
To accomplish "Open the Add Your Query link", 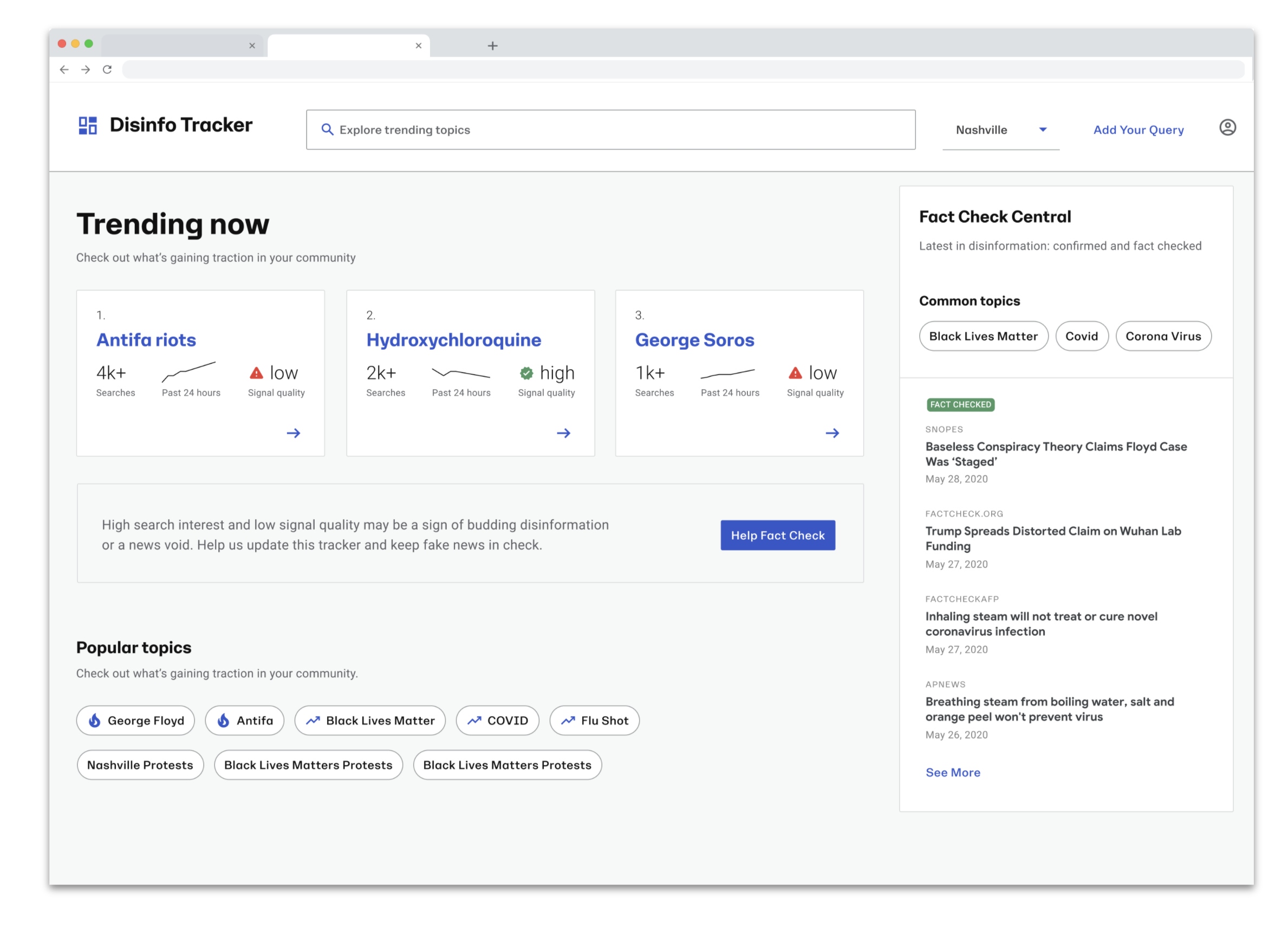I will (1138, 130).
